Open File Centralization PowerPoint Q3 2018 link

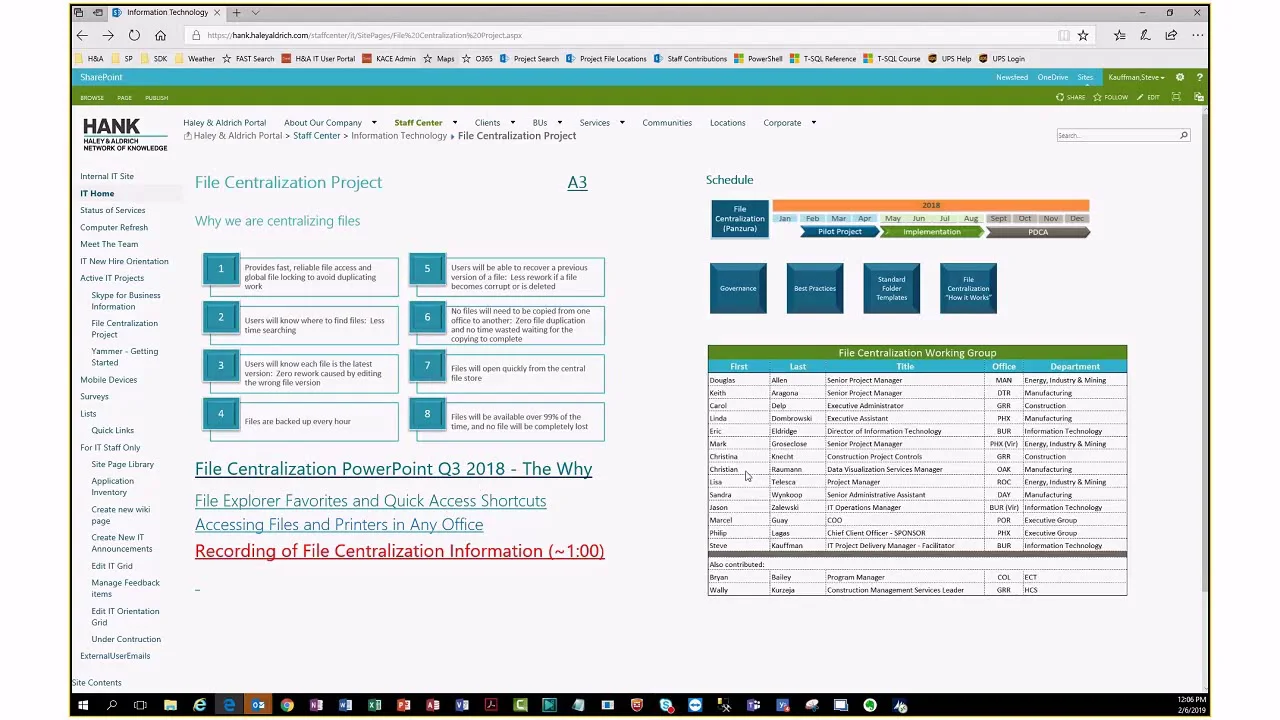[x=393, y=469]
